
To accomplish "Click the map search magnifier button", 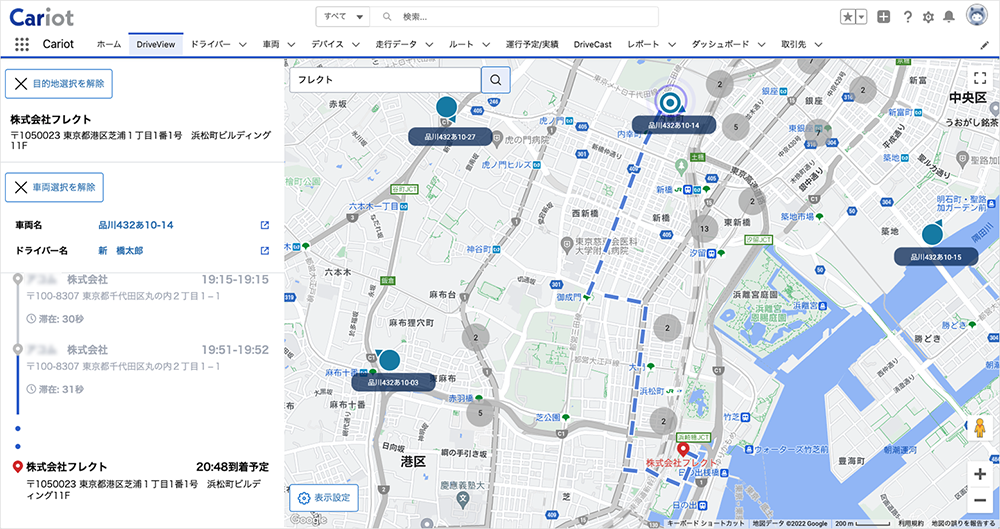I will point(496,80).
